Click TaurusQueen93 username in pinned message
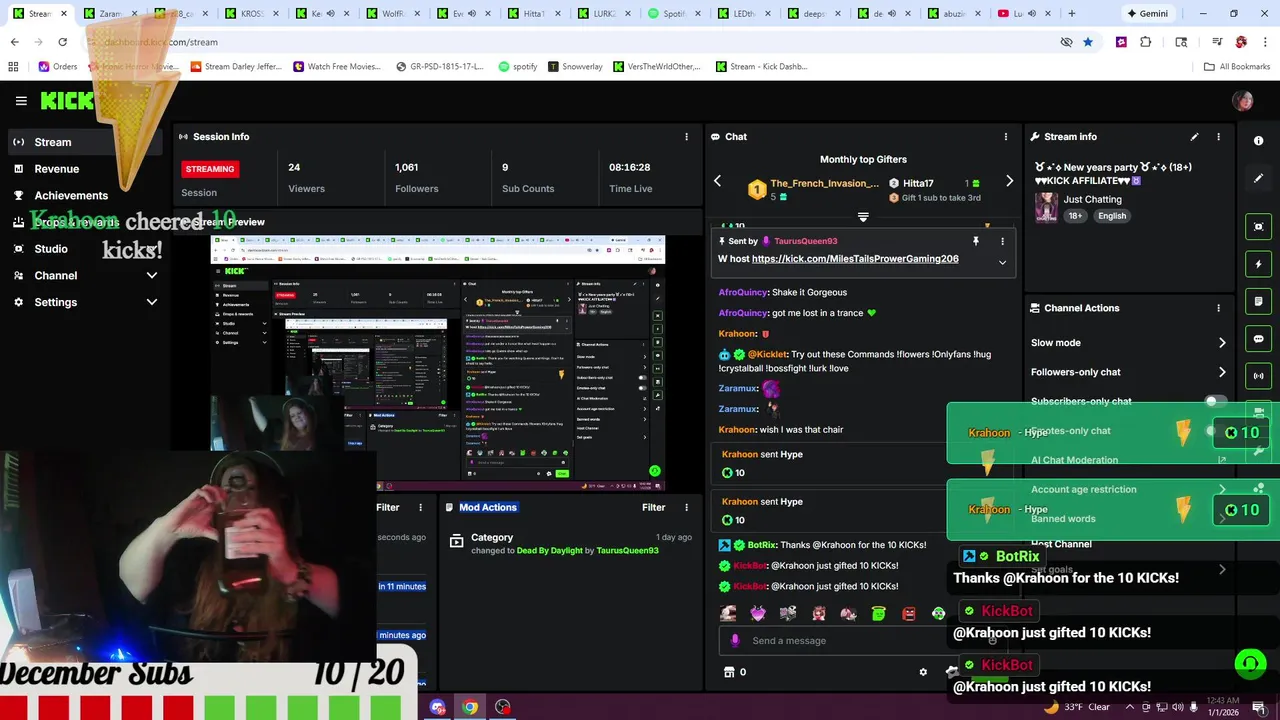Viewport: 1280px width, 720px height. pos(805,241)
